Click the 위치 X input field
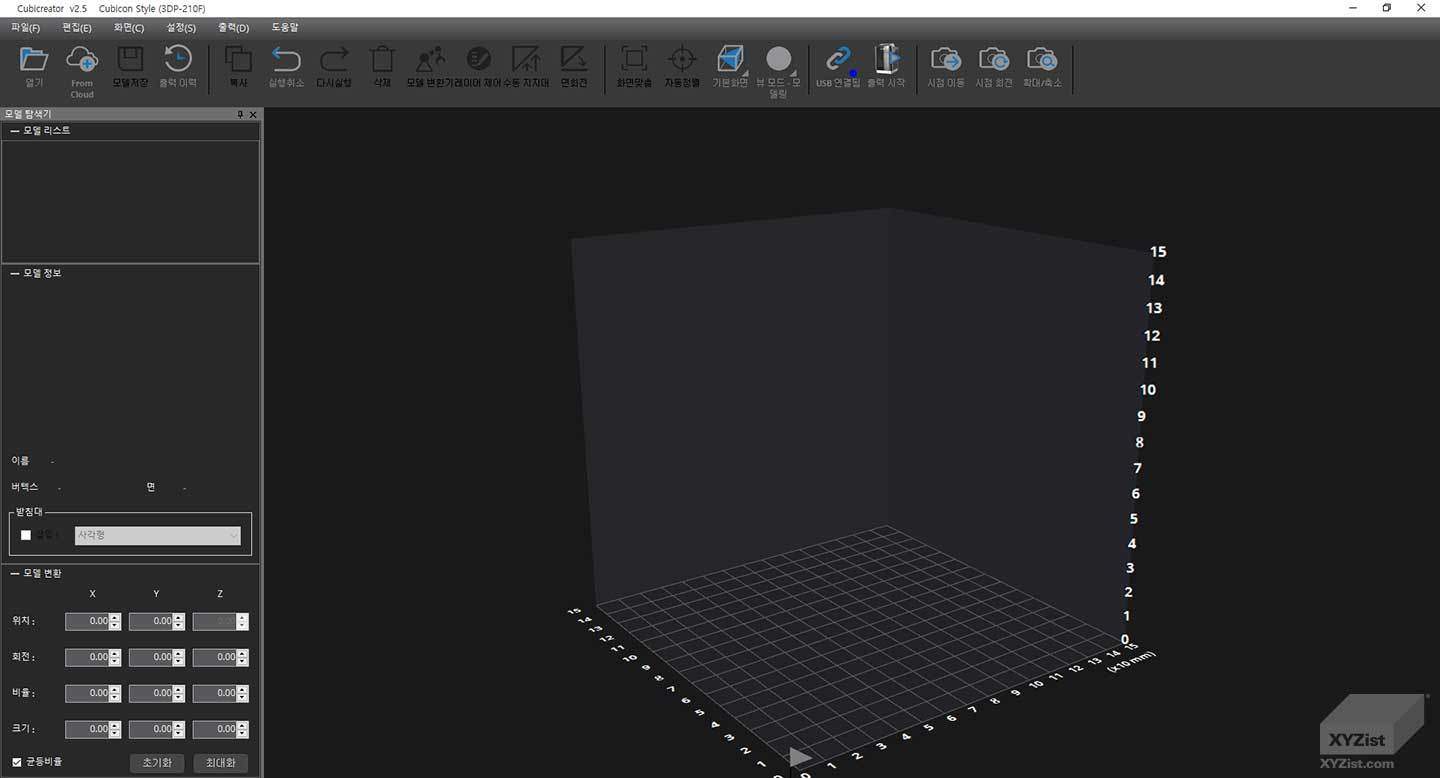Image resolution: width=1440 pixels, height=778 pixels. coord(93,621)
